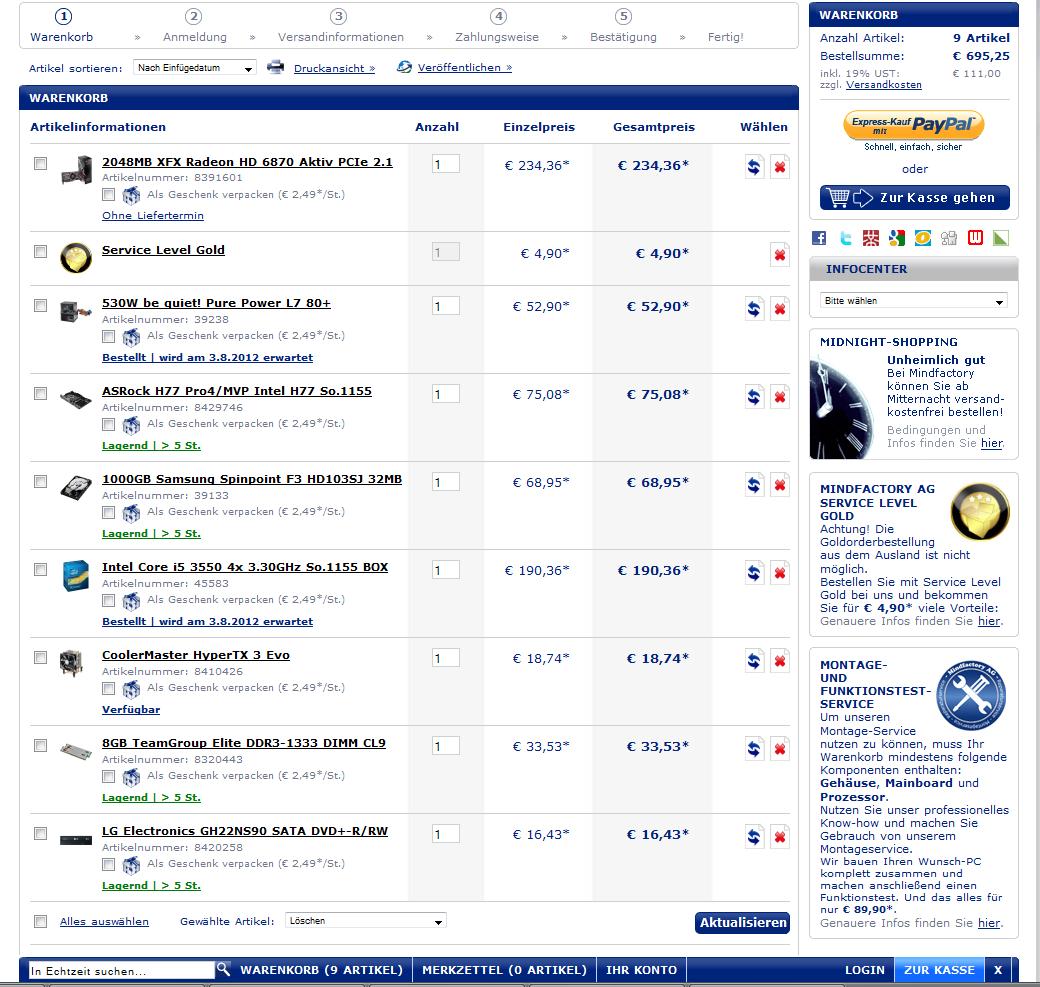
Task: Open Merkzettel (0 Artikel) in bottom bar
Action: point(504,970)
